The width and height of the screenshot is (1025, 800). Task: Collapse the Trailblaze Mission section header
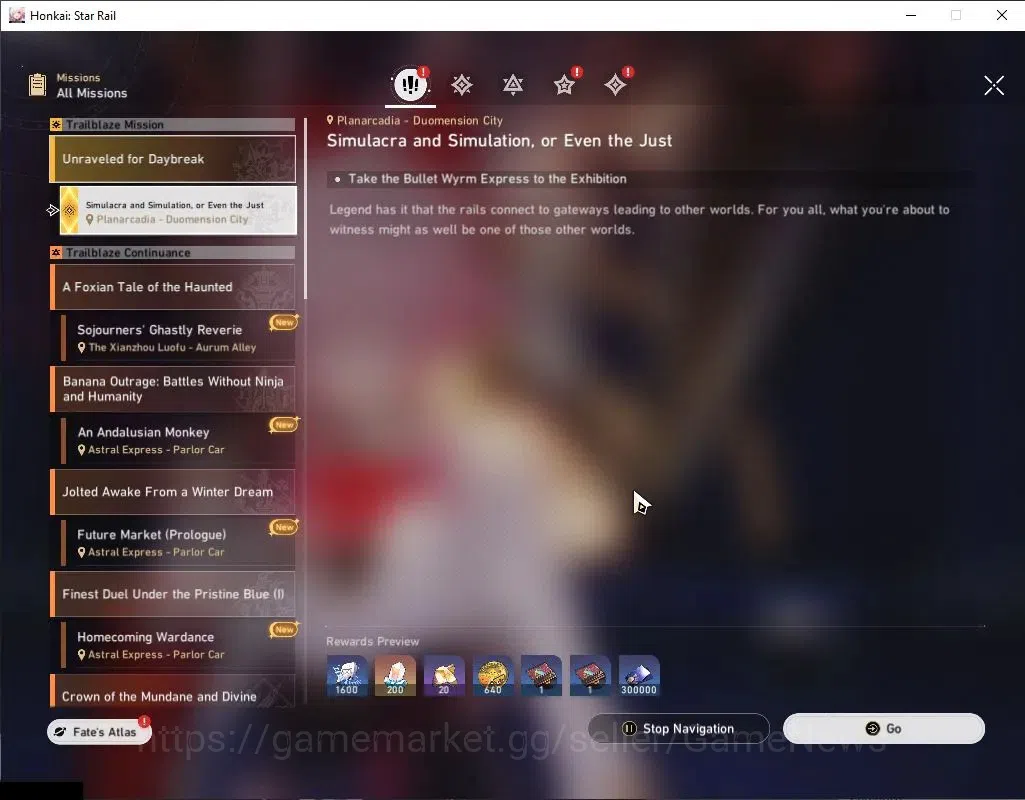tap(173, 124)
